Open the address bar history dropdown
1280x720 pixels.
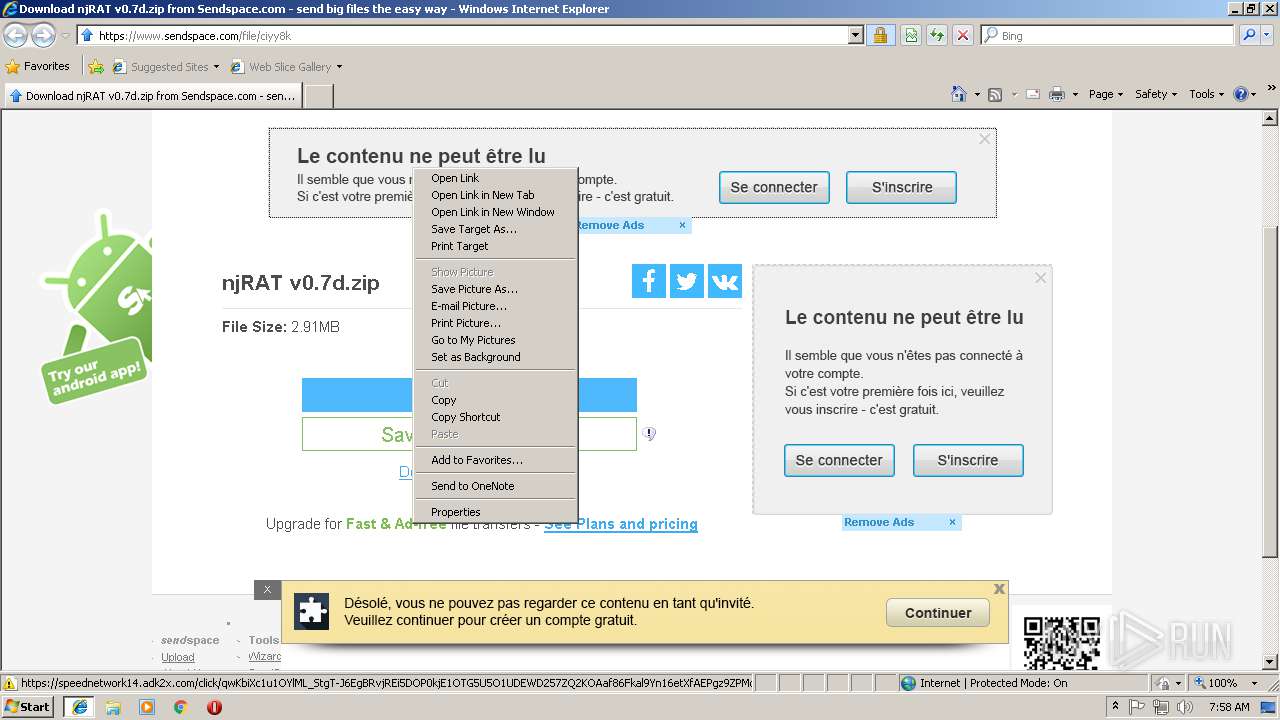point(856,36)
